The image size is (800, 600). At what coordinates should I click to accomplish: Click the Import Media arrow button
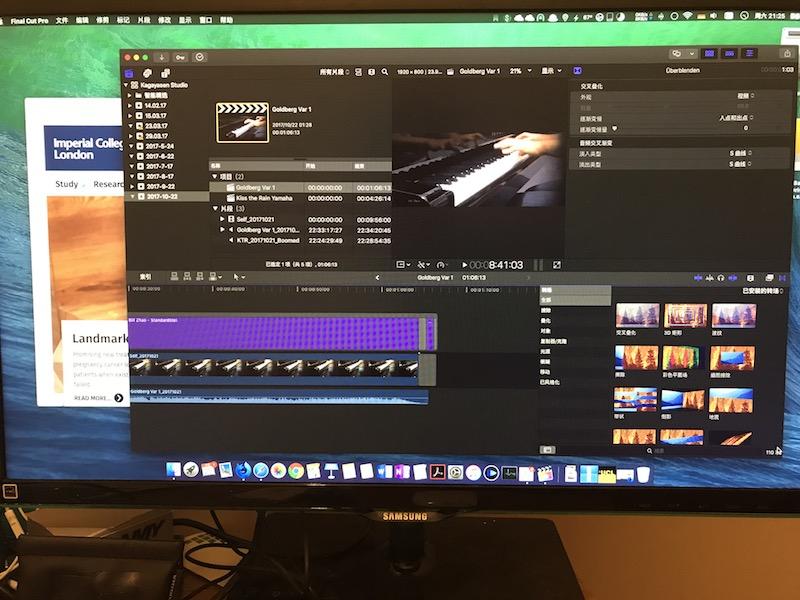pyautogui.click(x=162, y=57)
